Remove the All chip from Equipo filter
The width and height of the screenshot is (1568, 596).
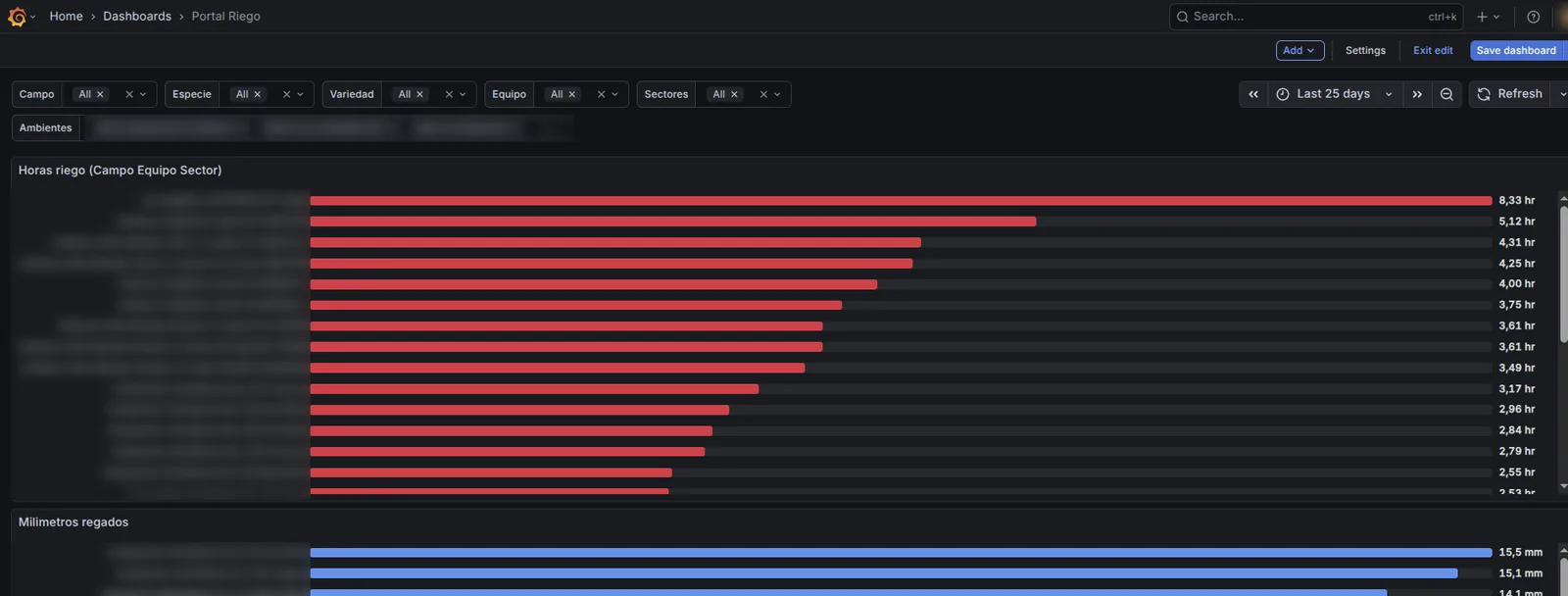click(x=572, y=94)
